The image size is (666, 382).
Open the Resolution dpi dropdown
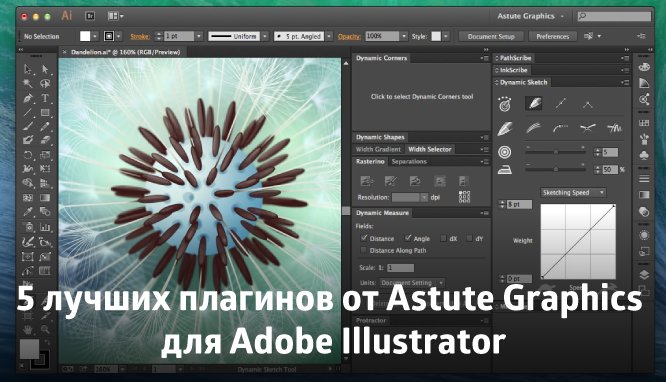click(423, 197)
